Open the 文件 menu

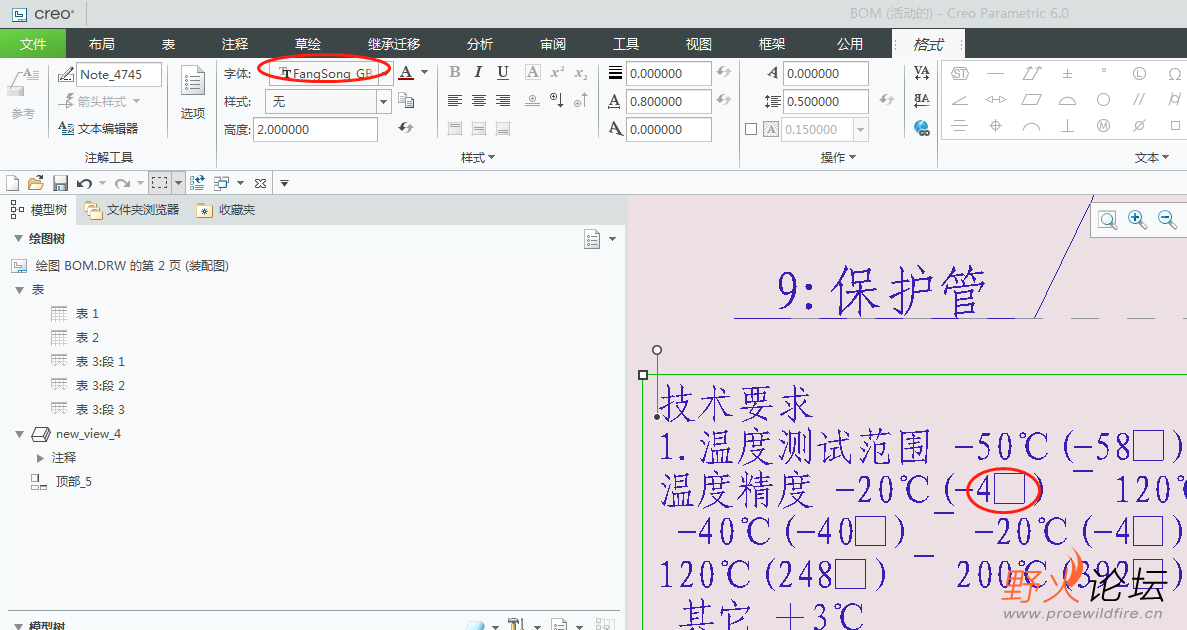pos(33,44)
